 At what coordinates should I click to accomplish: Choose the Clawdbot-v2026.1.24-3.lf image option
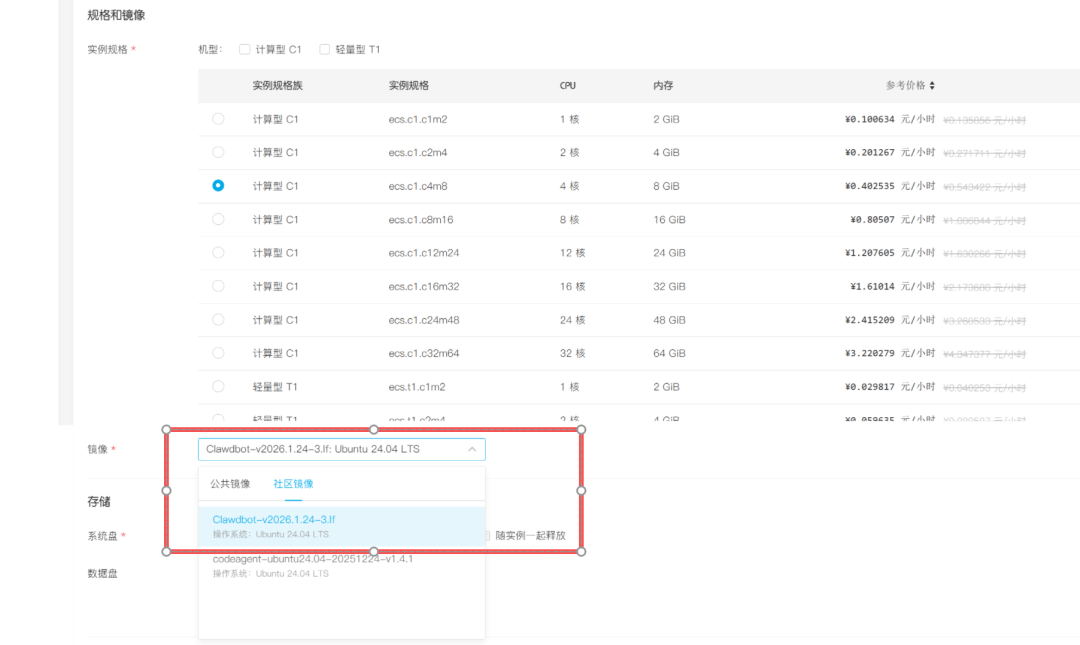342,526
